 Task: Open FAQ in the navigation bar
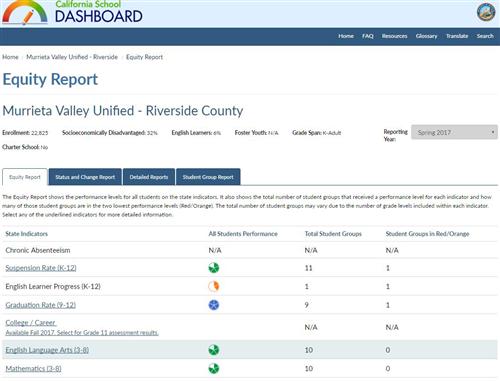click(368, 36)
